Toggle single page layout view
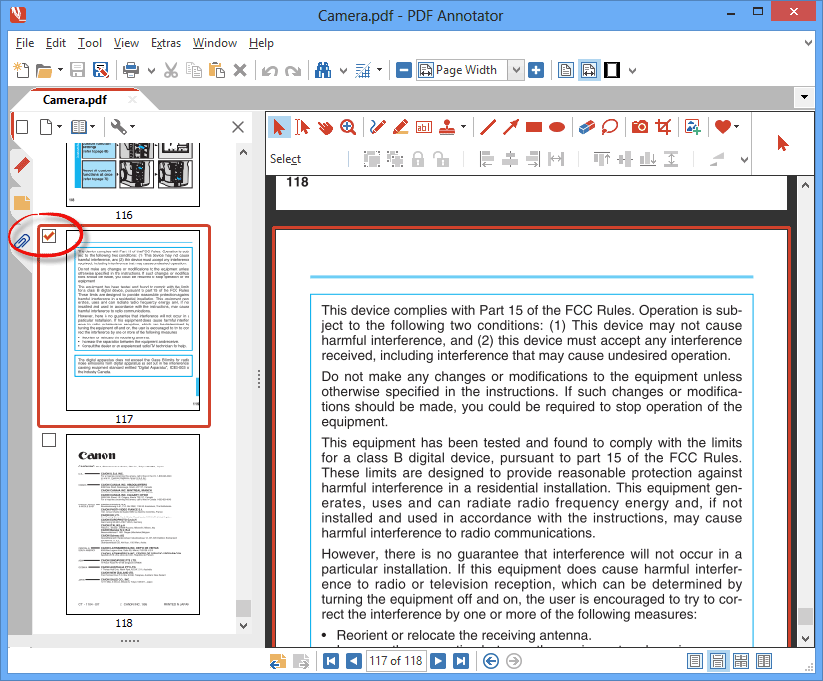 tap(695, 661)
